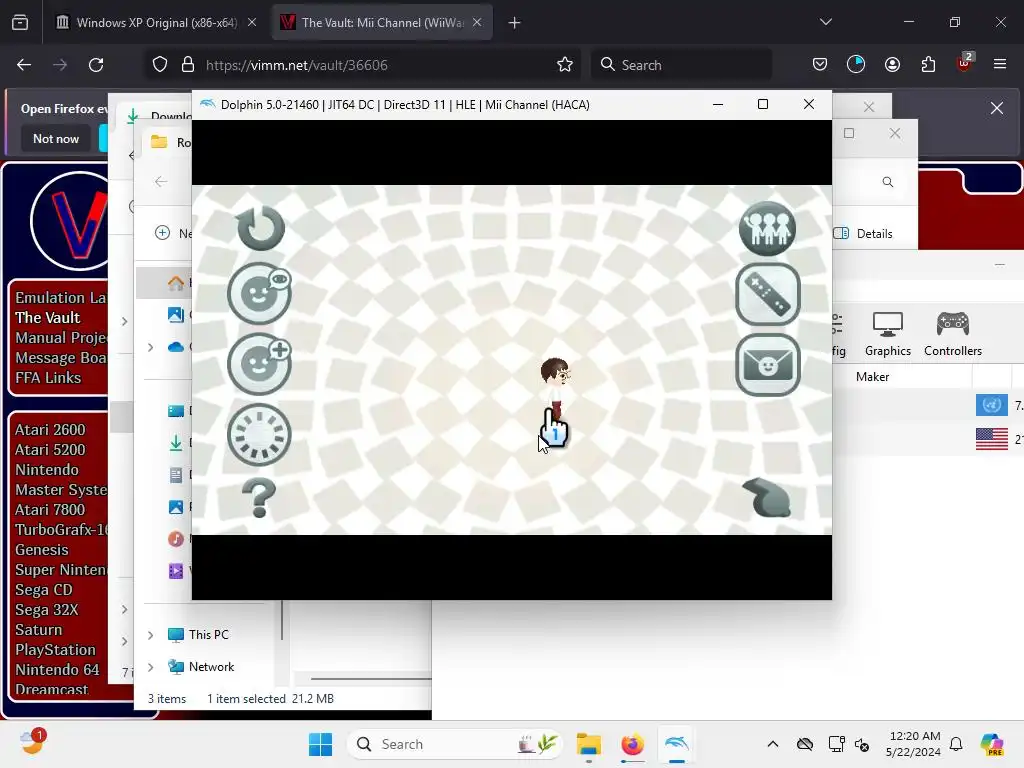The height and width of the screenshot is (768, 1024).
Task: Open the Firefox hamburger menu
Action: point(1000,65)
